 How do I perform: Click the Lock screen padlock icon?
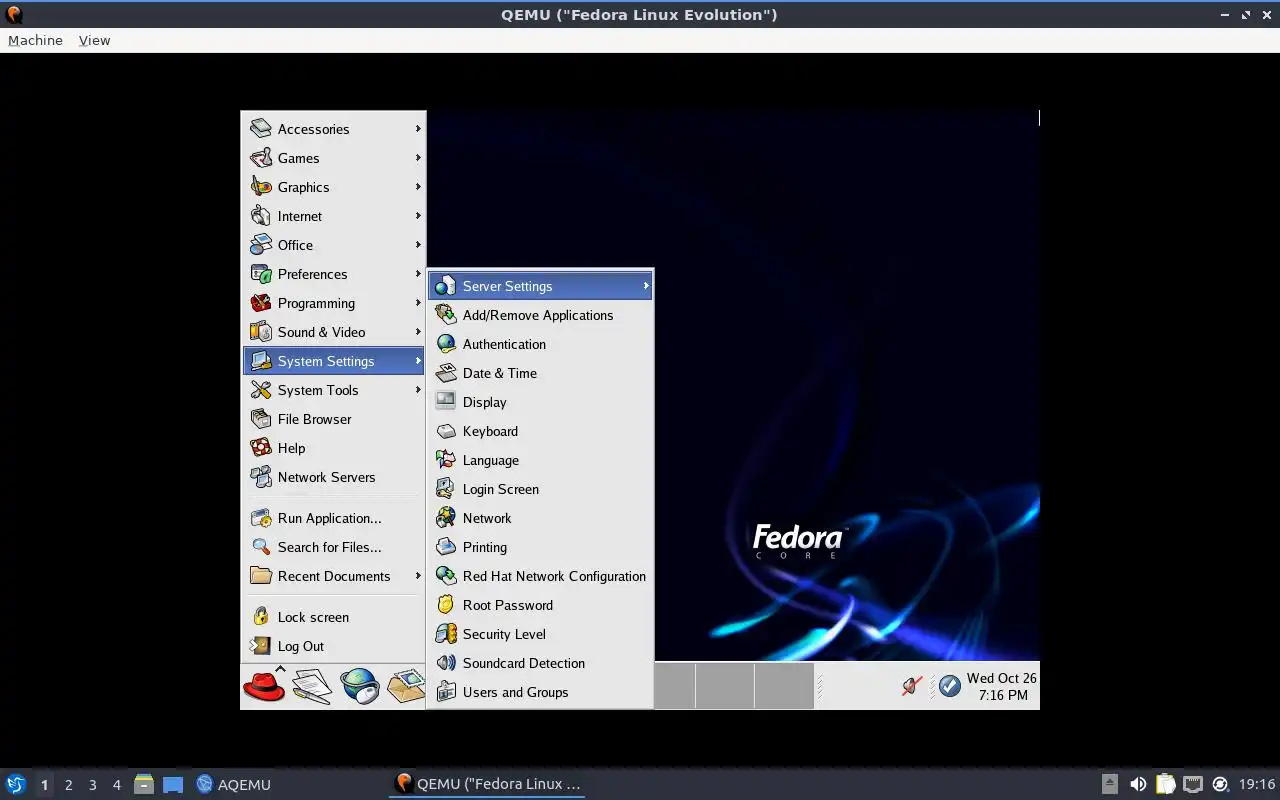coord(261,617)
